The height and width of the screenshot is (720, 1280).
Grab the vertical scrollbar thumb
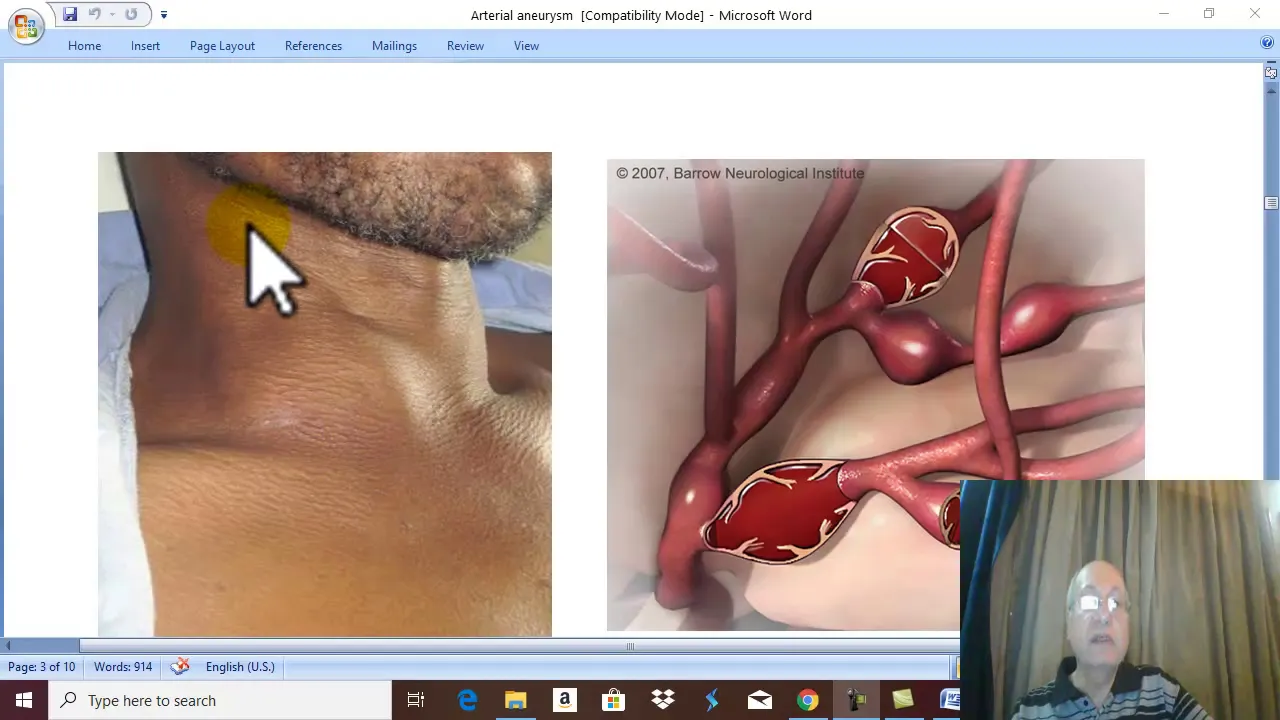tap(1271, 203)
